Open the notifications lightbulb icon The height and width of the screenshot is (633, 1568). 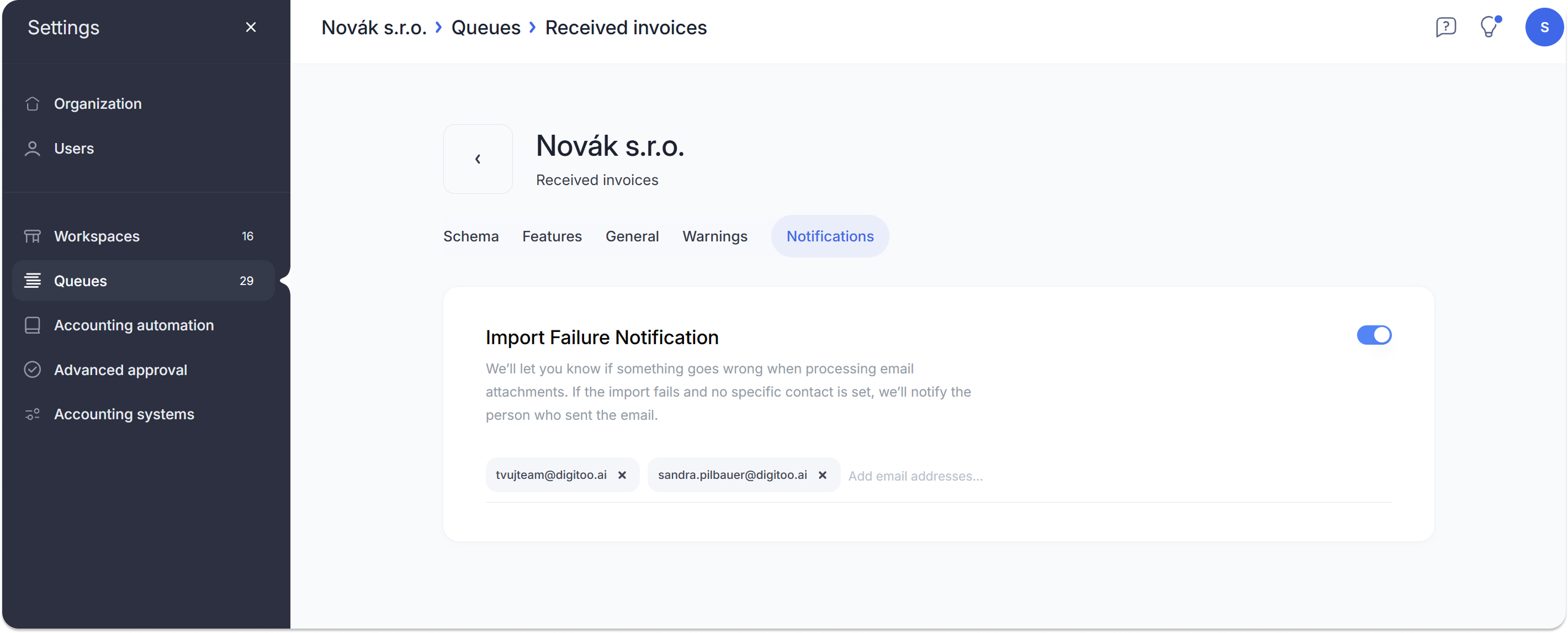pos(1490,27)
